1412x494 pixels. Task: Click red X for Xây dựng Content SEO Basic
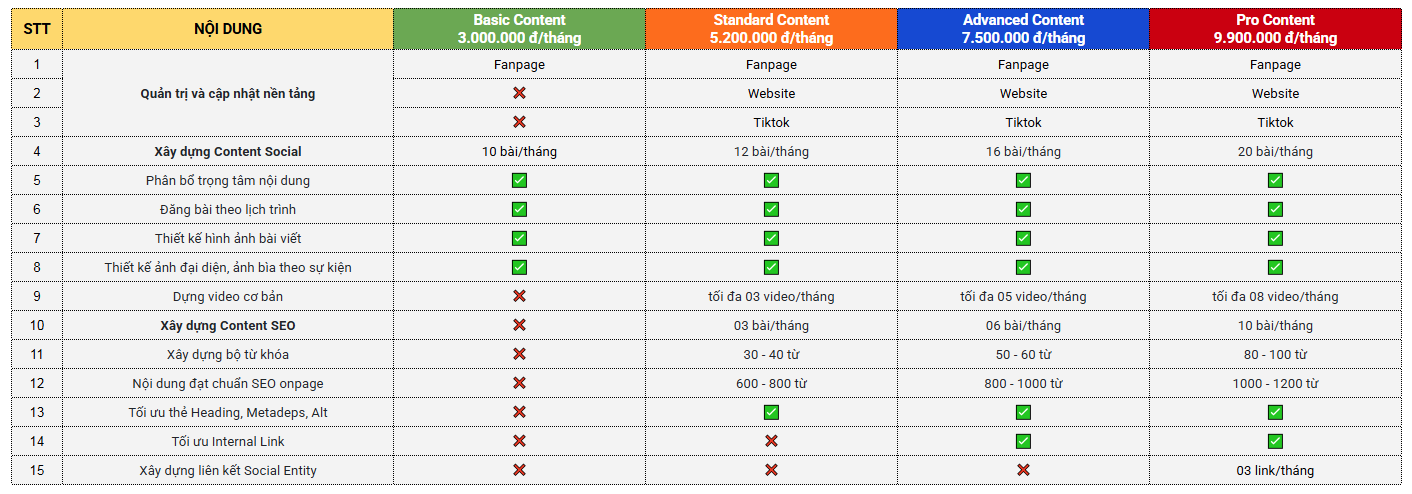coord(519,325)
